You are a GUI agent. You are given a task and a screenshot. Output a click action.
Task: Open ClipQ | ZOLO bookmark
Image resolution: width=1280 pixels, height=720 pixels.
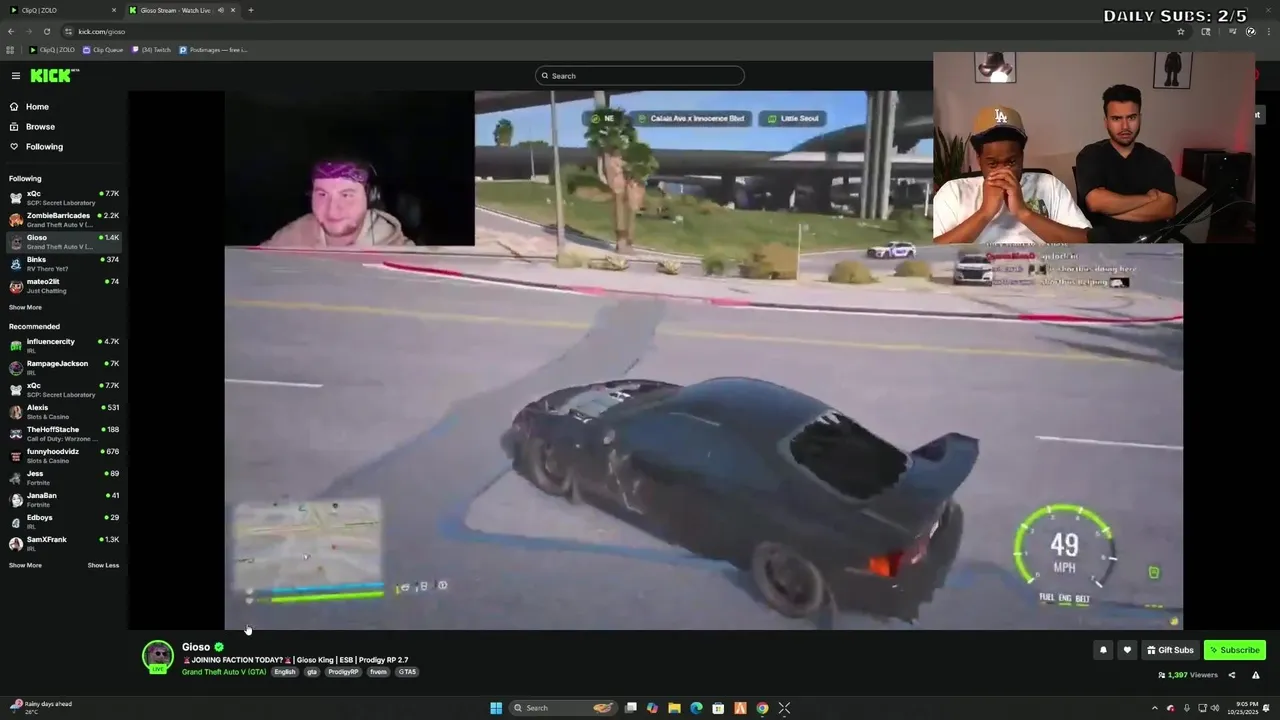point(52,50)
